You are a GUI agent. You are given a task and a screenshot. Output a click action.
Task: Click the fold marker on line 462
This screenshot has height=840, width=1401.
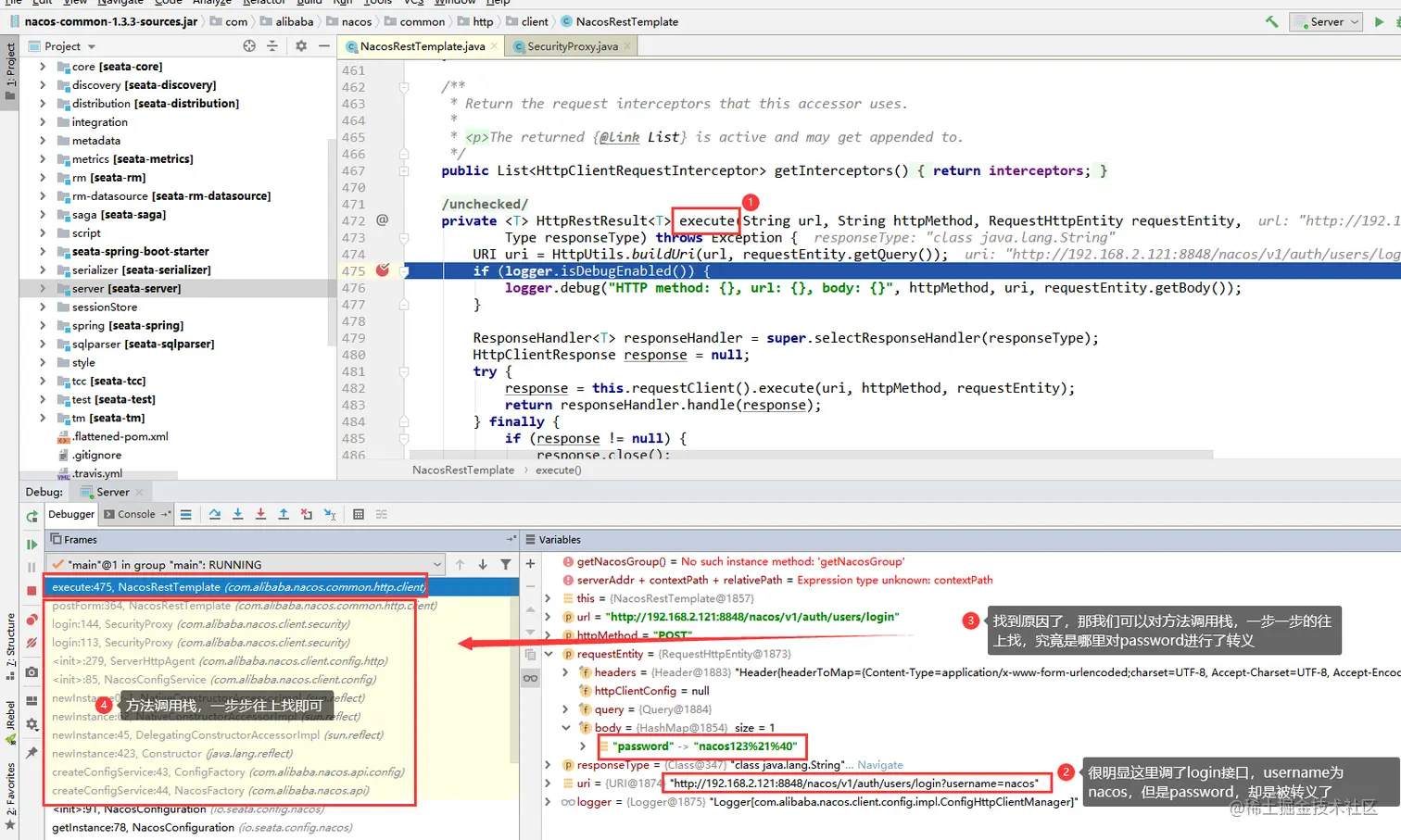pos(404,87)
